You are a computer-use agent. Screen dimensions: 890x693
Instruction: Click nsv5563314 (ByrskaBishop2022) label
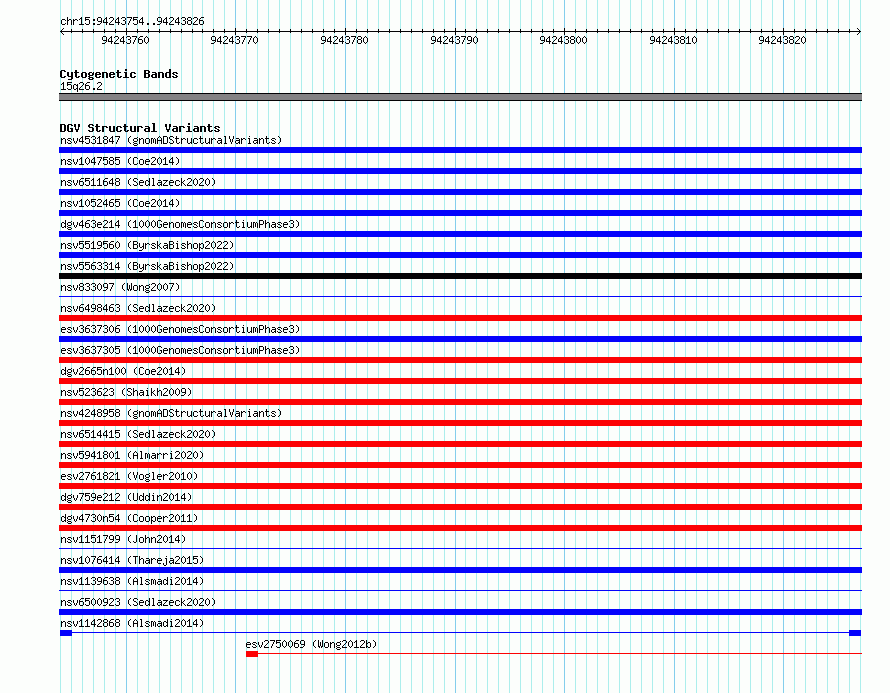pyautogui.click(x=147, y=266)
